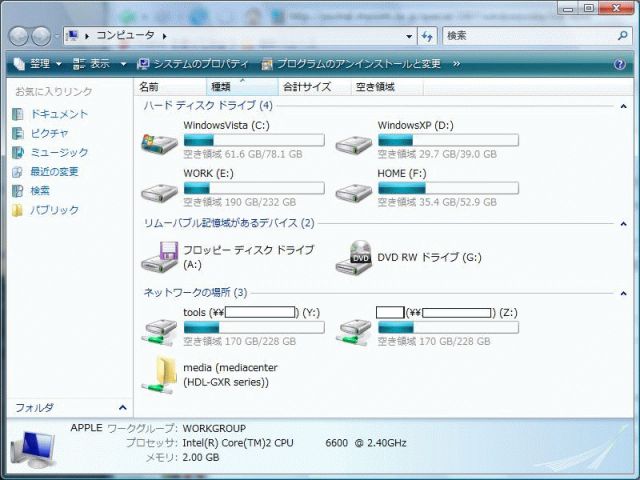Click the 空き領域 29.7 GB/39.0 GB text
This screenshot has height=480, width=640.
[x=437, y=154]
